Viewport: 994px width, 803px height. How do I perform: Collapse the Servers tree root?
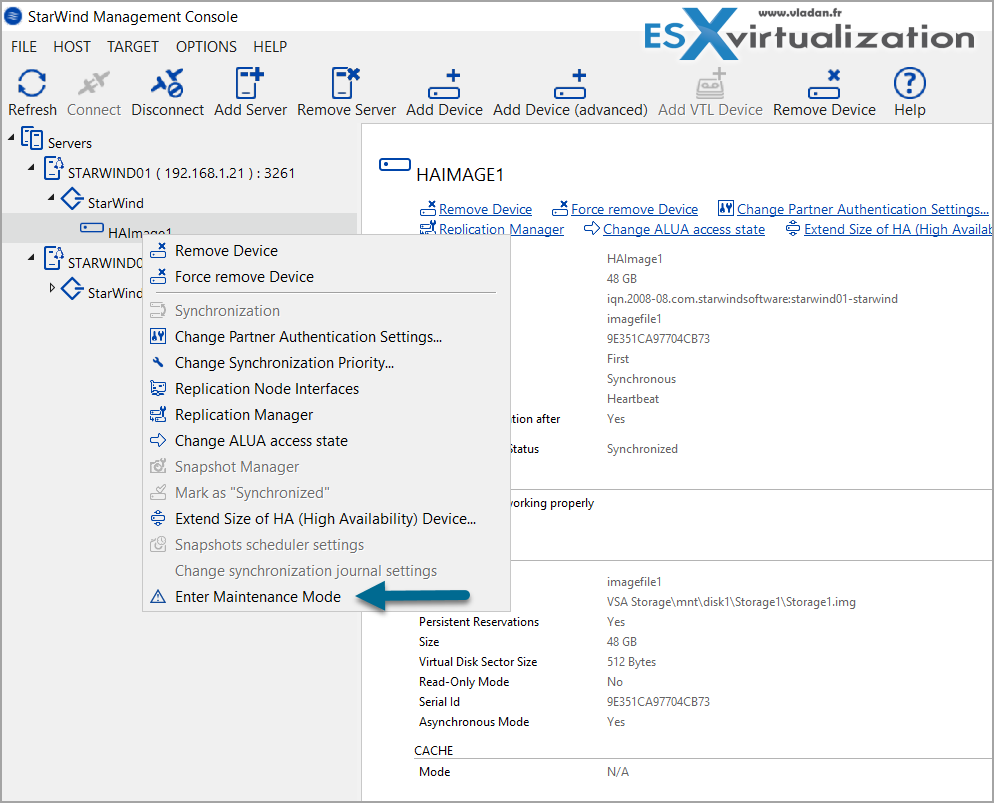click(x=11, y=137)
